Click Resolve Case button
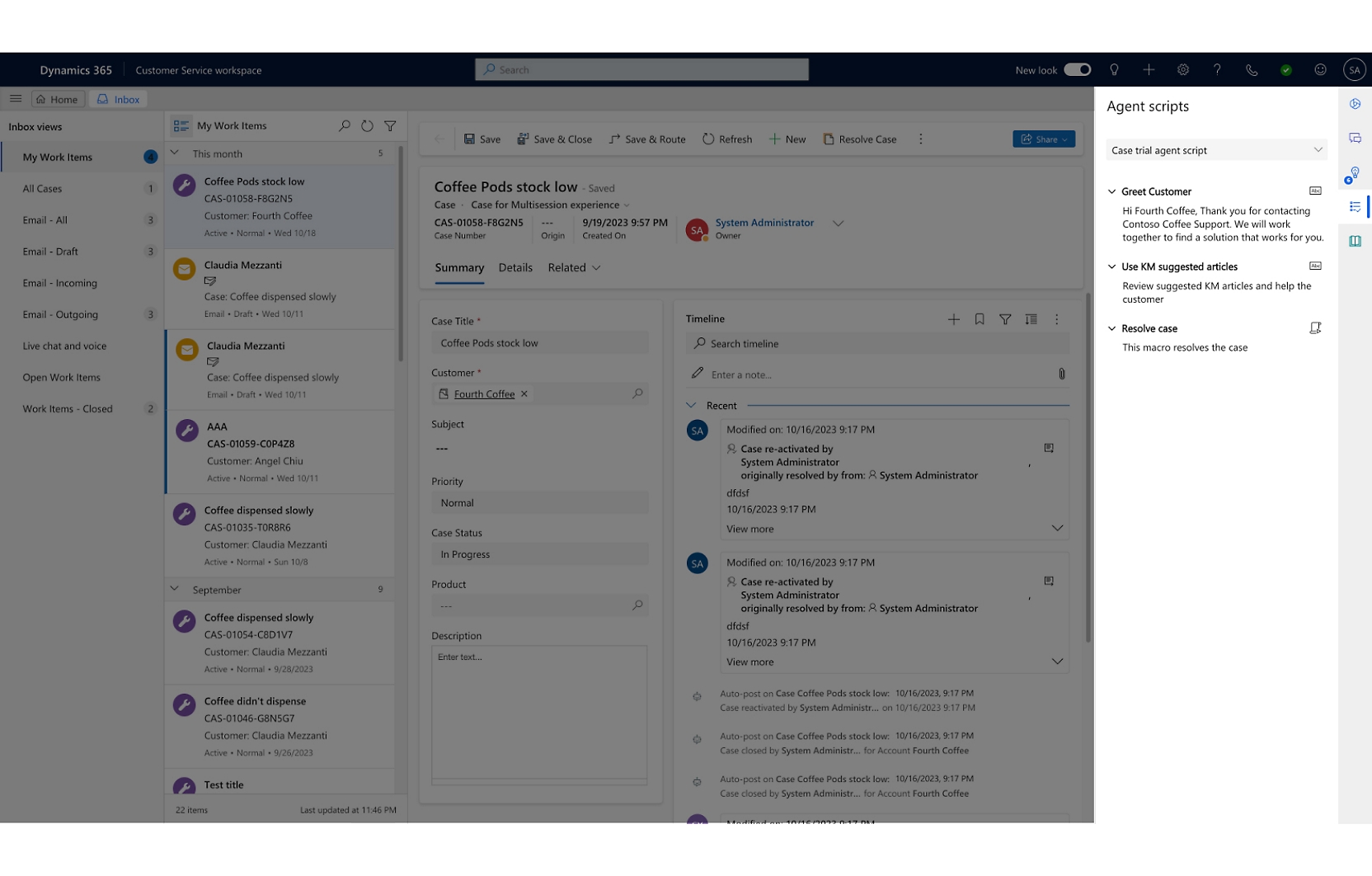1372x876 pixels. (x=860, y=139)
